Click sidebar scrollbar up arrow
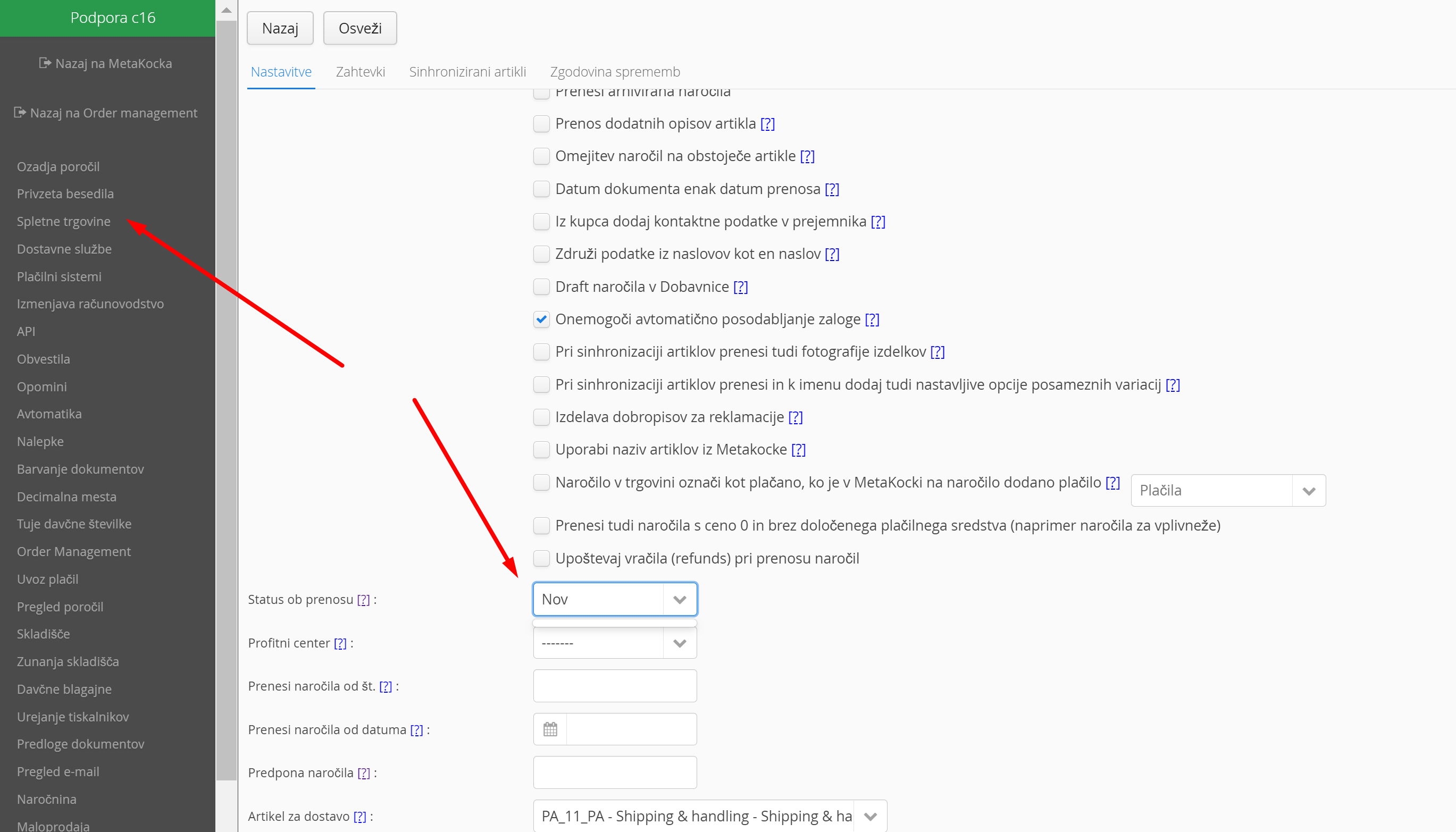Image resolution: width=1456 pixels, height=832 pixels. point(227,10)
